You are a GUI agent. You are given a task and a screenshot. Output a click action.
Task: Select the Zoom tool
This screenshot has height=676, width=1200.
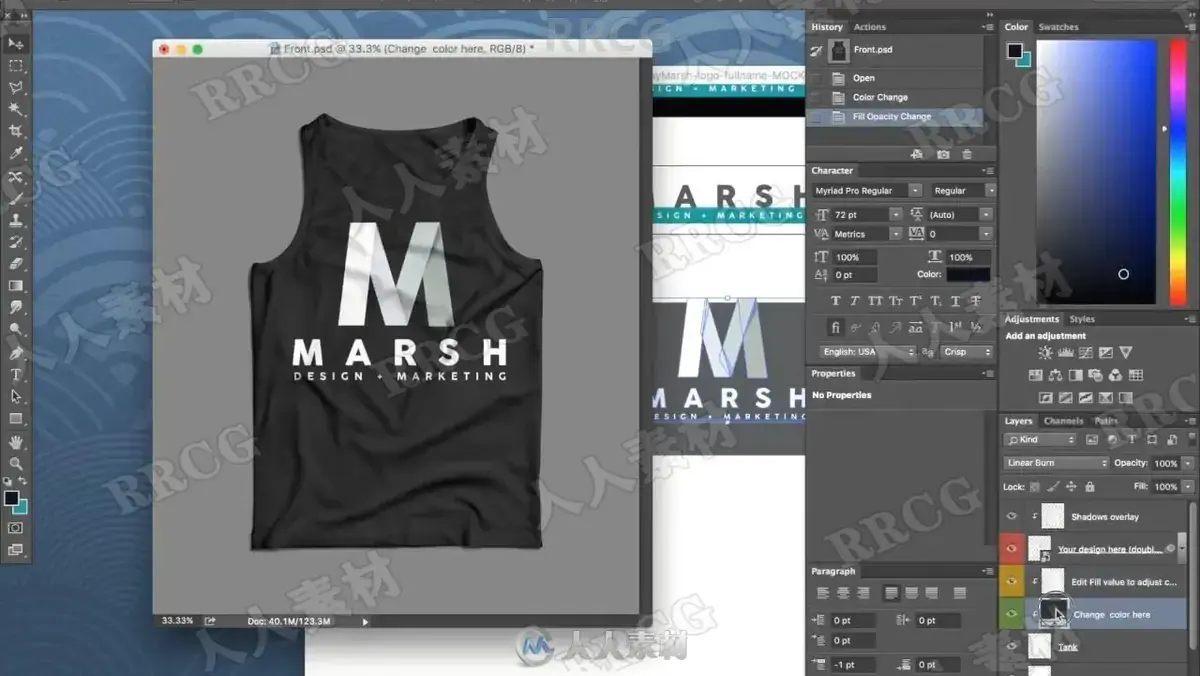(15, 463)
